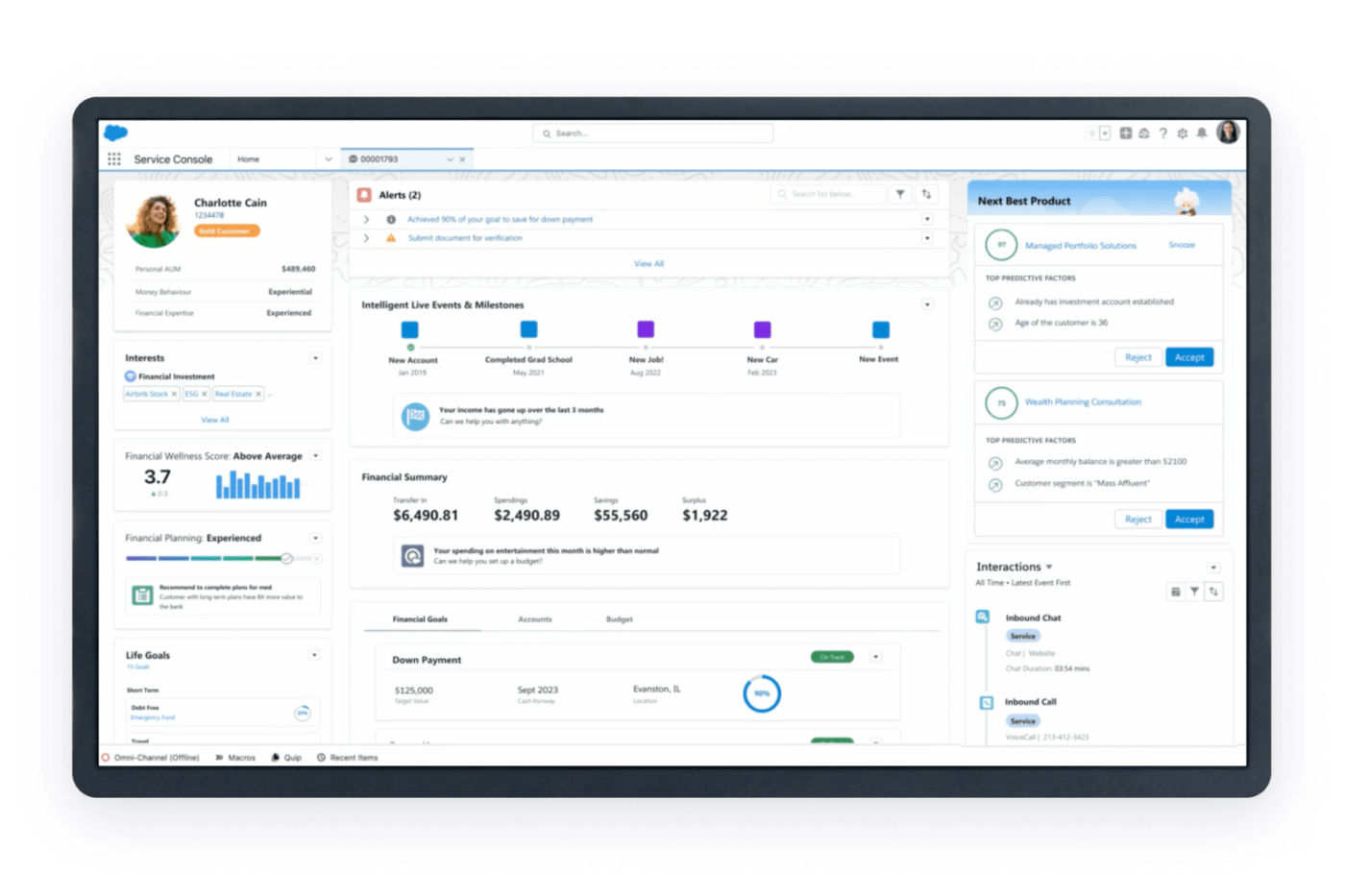The width and height of the screenshot is (1345, 896).
Task: Open the App Launcher grid icon
Action: click(x=114, y=159)
